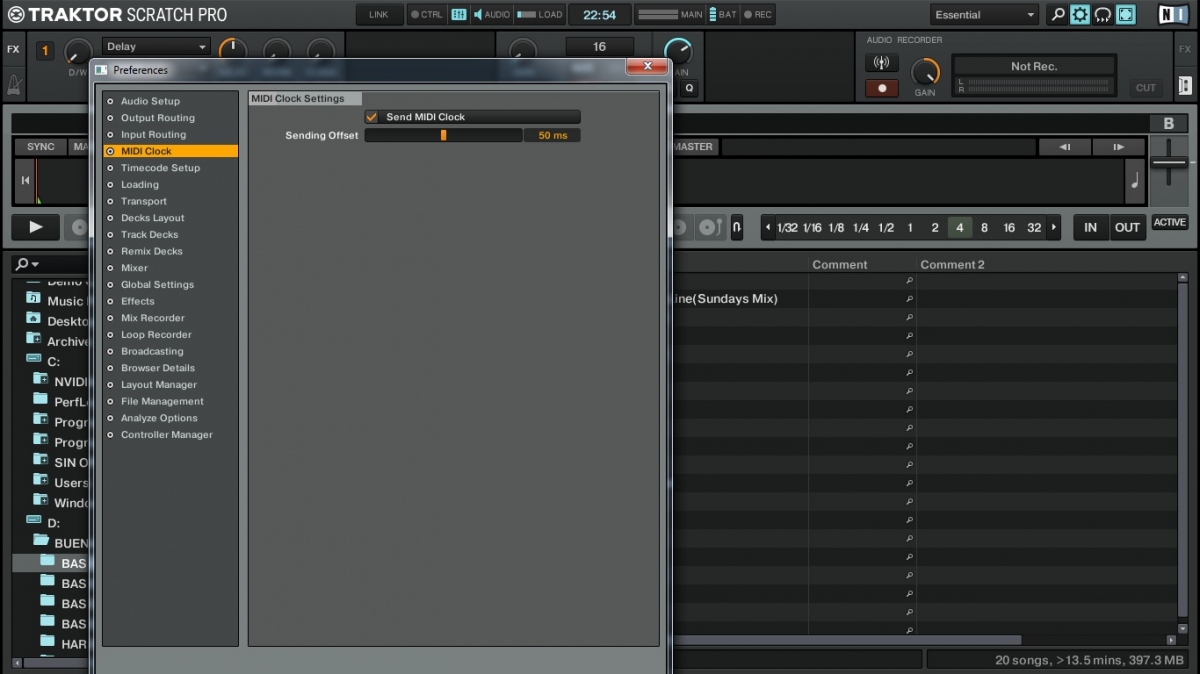
Task: Click the IN loop button
Action: [x=1090, y=227]
